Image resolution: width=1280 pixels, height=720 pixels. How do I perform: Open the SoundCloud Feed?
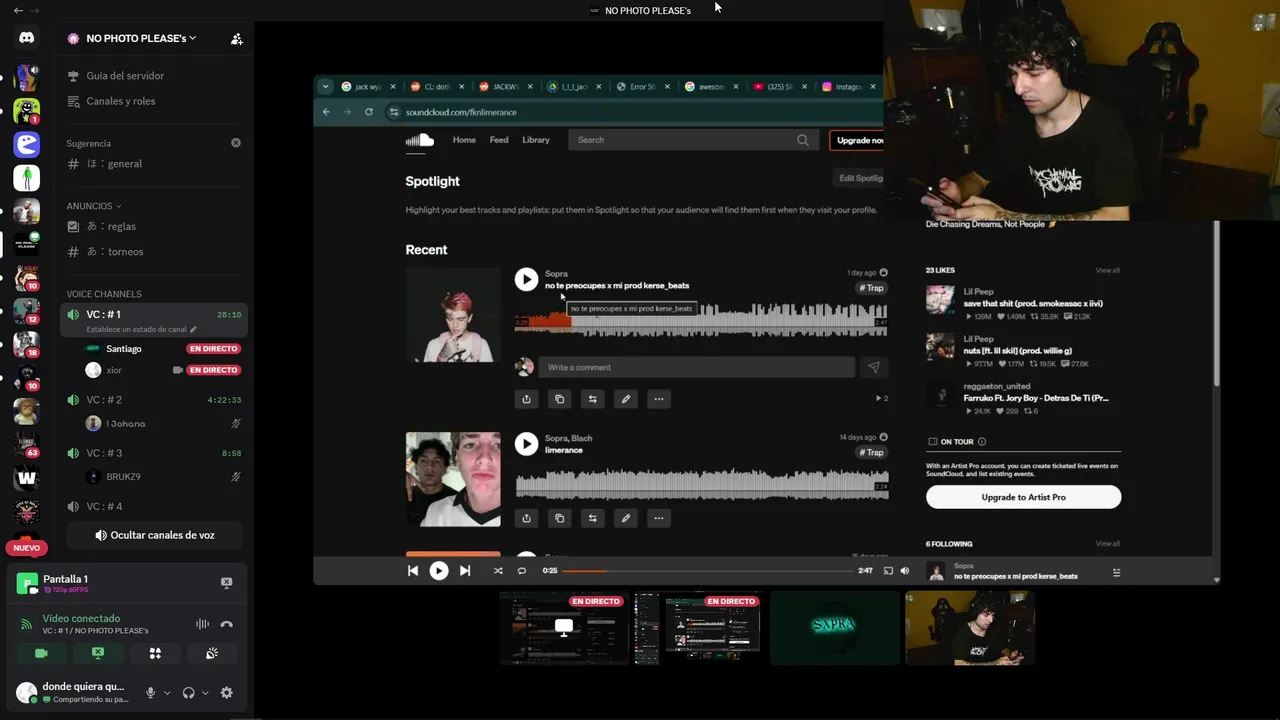(x=499, y=140)
